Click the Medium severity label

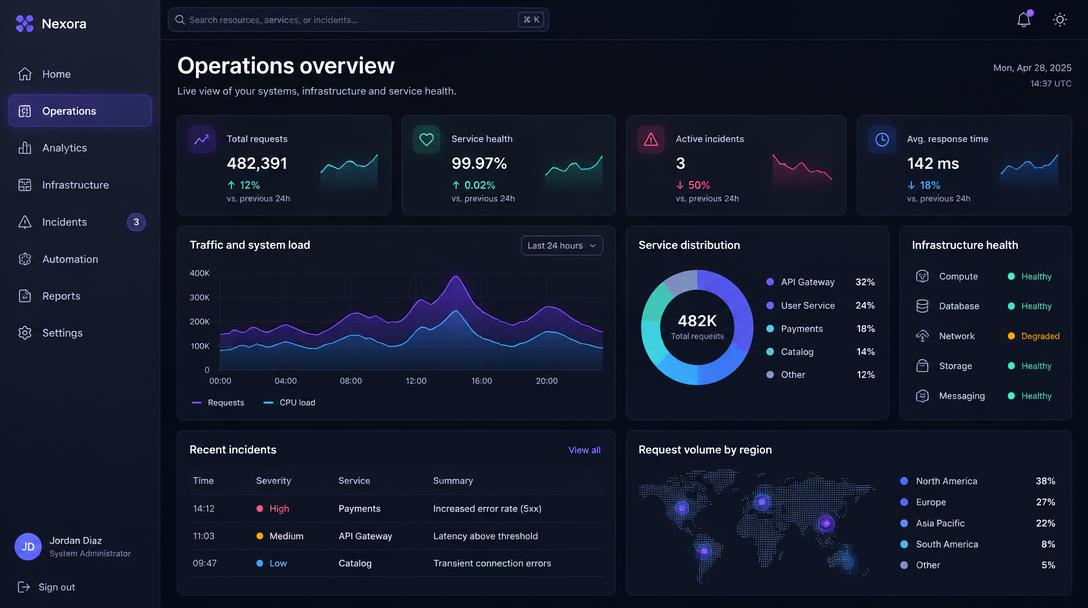(287, 537)
